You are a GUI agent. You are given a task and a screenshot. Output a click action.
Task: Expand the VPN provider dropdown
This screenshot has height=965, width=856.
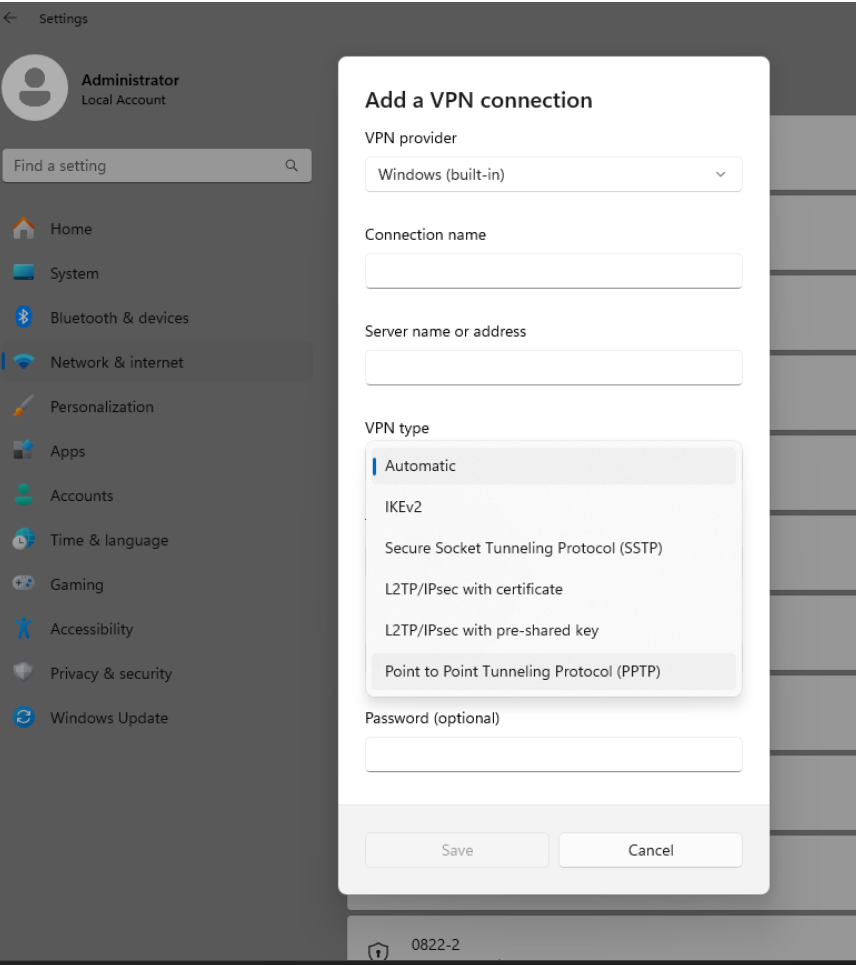click(553, 175)
